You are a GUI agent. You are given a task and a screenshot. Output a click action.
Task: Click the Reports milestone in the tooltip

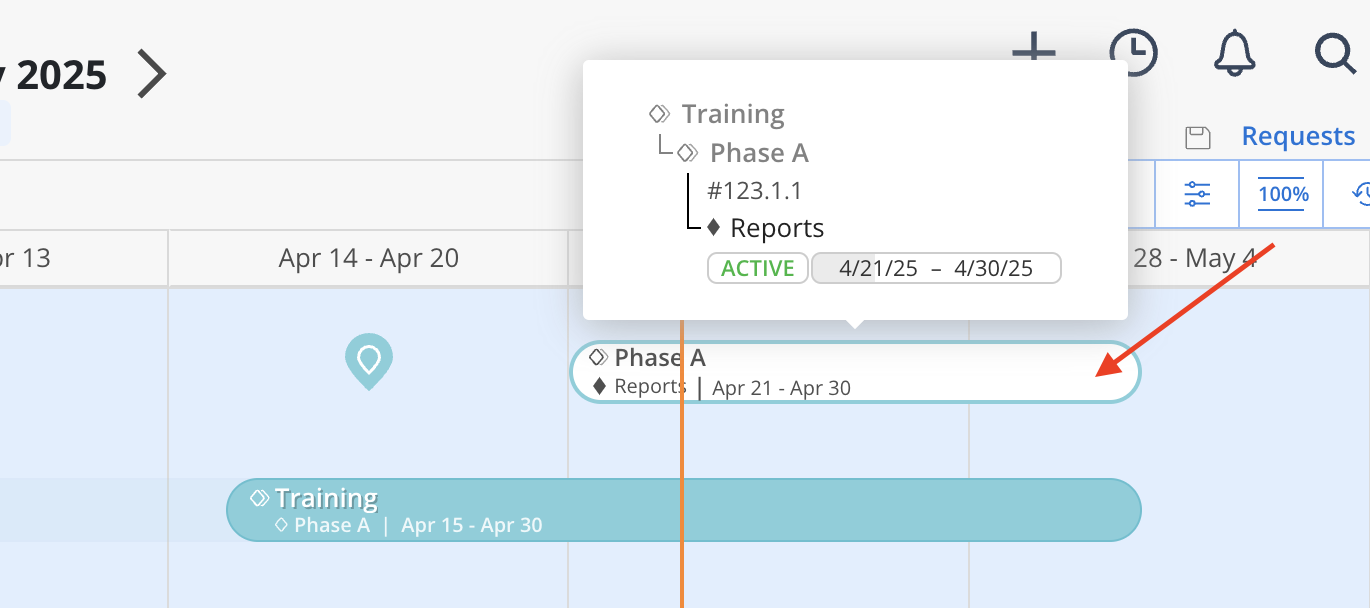coord(776,228)
